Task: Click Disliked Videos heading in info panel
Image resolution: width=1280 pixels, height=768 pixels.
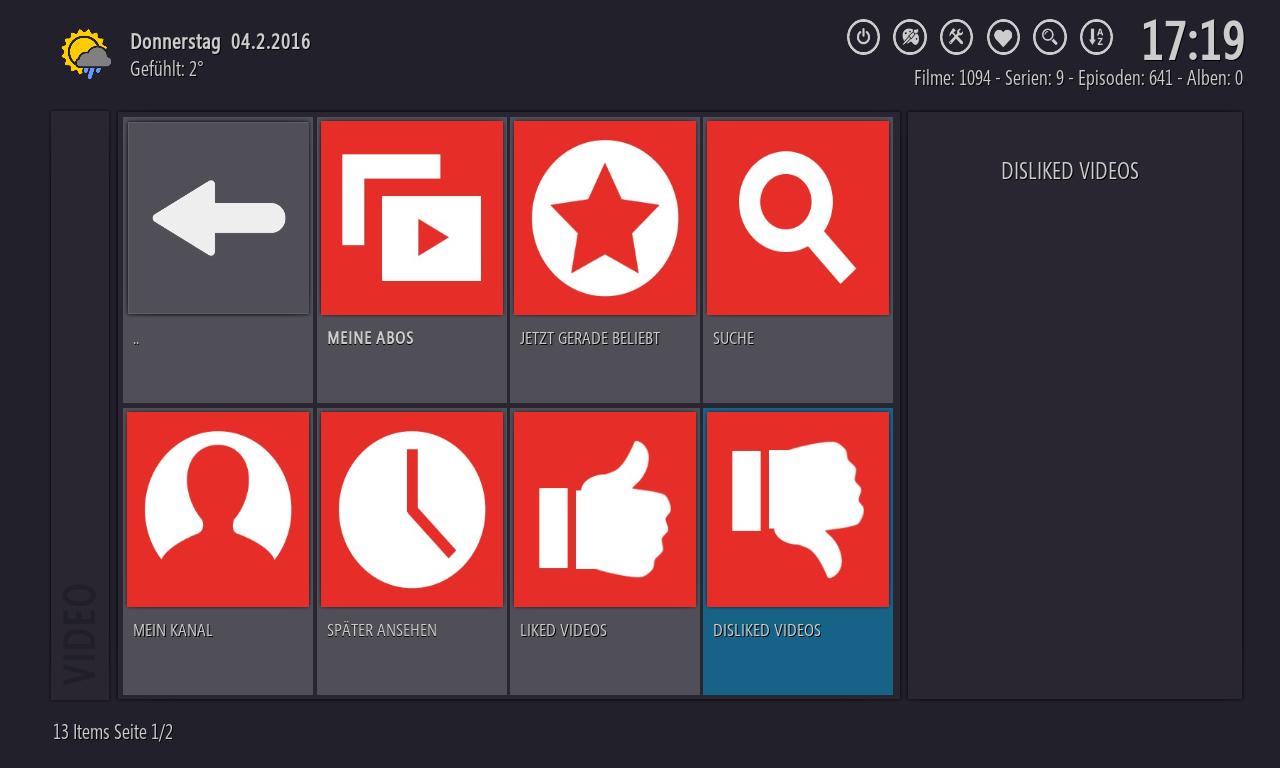Action: (x=1070, y=171)
